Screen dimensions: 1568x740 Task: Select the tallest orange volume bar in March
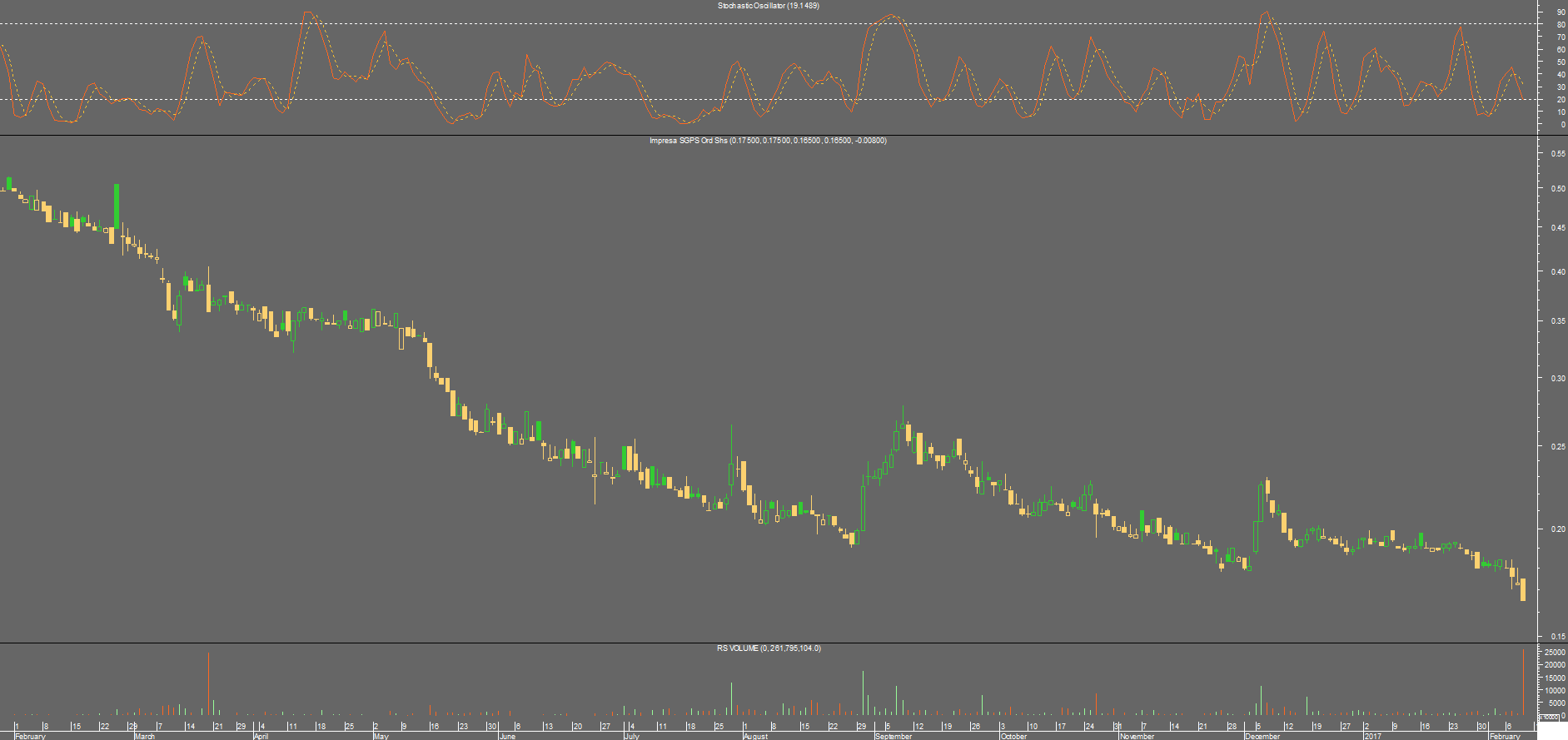208,683
